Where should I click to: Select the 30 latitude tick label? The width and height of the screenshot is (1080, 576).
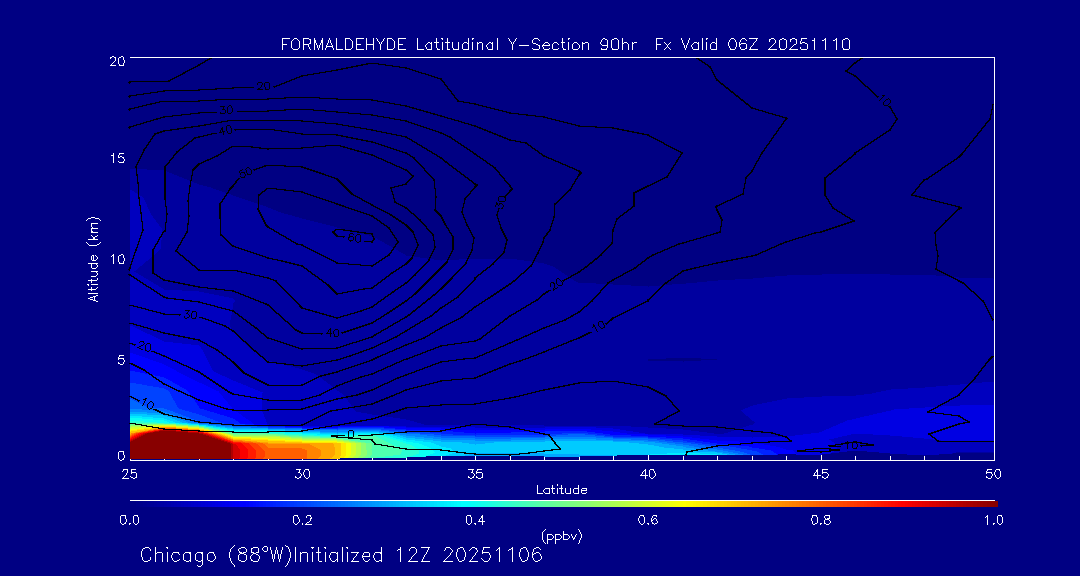tap(302, 473)
